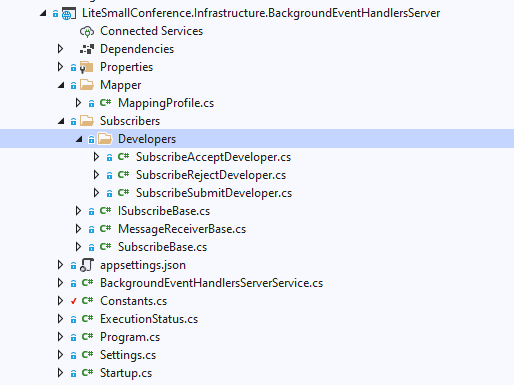The height and width of the screenshot is (385, 514).
Task: Click the C# icon beside SubscribeRejectDeveloper.cs
Action: (x=123, y=175)
